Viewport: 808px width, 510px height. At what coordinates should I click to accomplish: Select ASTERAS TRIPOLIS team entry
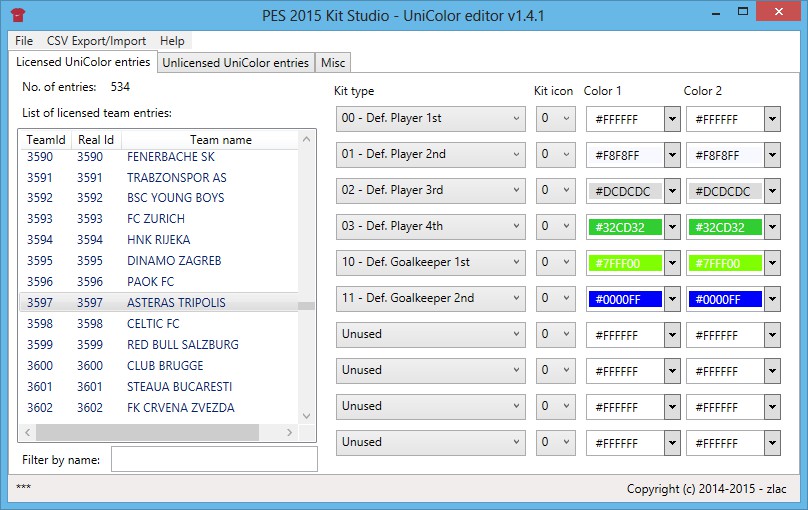[x=159, y=302]
